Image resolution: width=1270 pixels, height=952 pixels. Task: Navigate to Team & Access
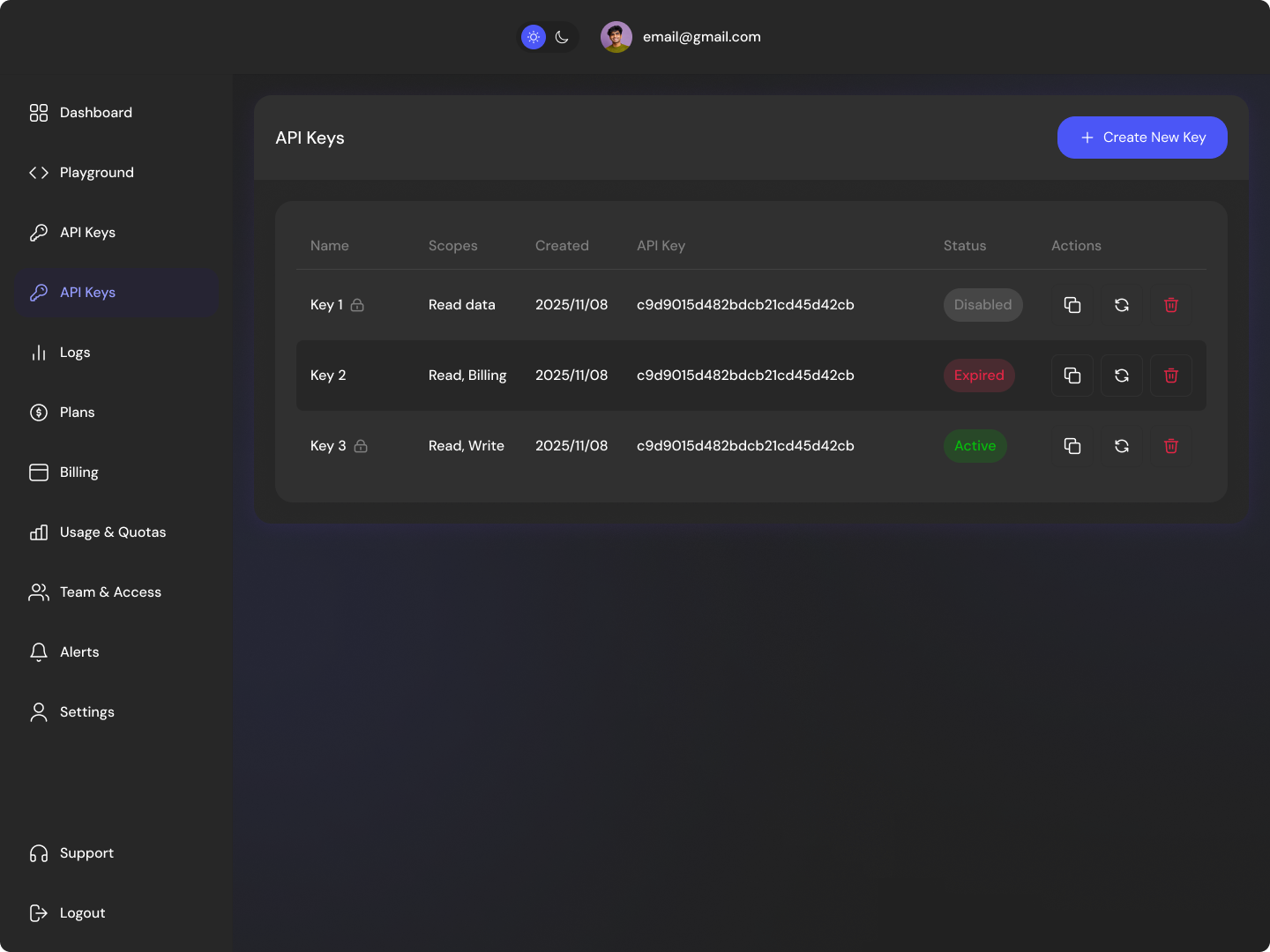coord(110,591)
